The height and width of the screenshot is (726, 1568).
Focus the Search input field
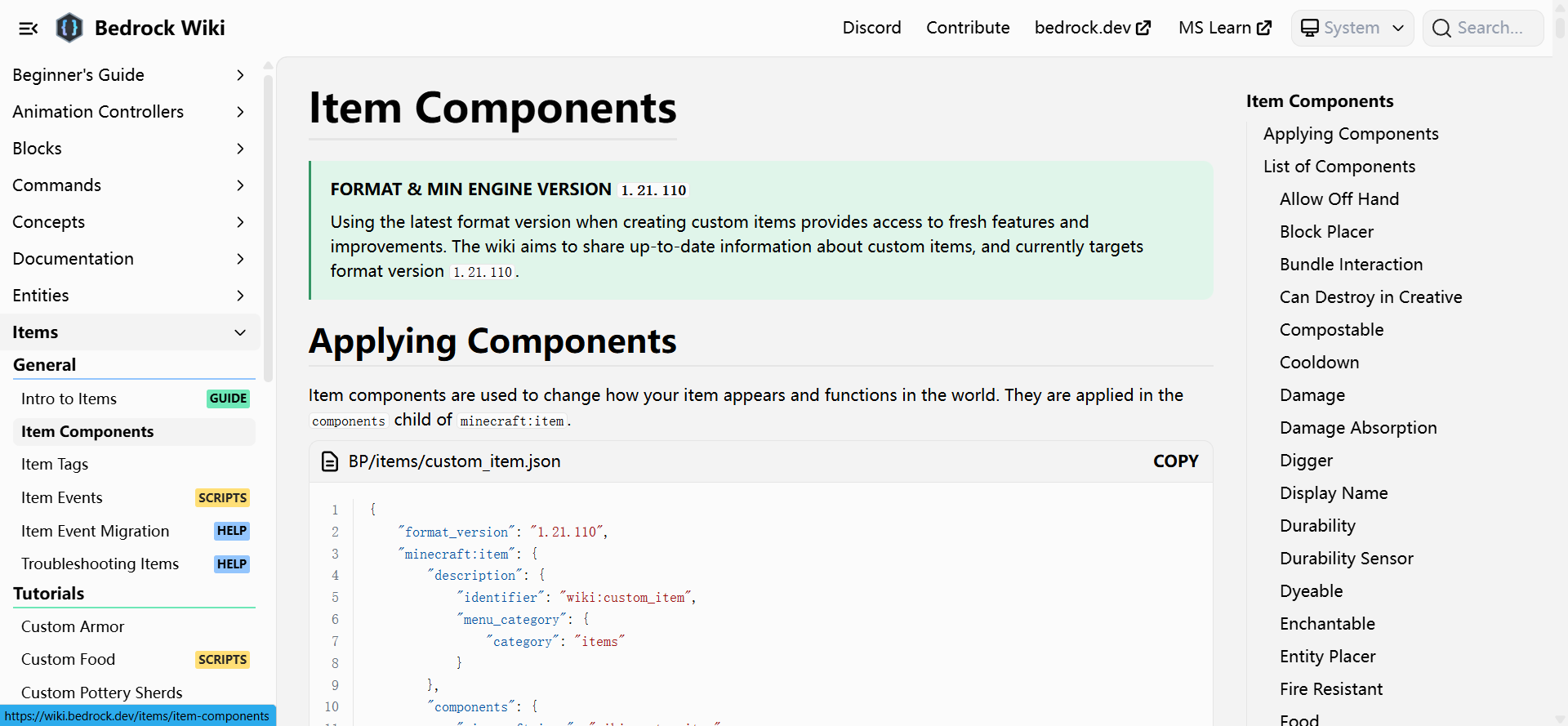click(x=1490, y=29)
